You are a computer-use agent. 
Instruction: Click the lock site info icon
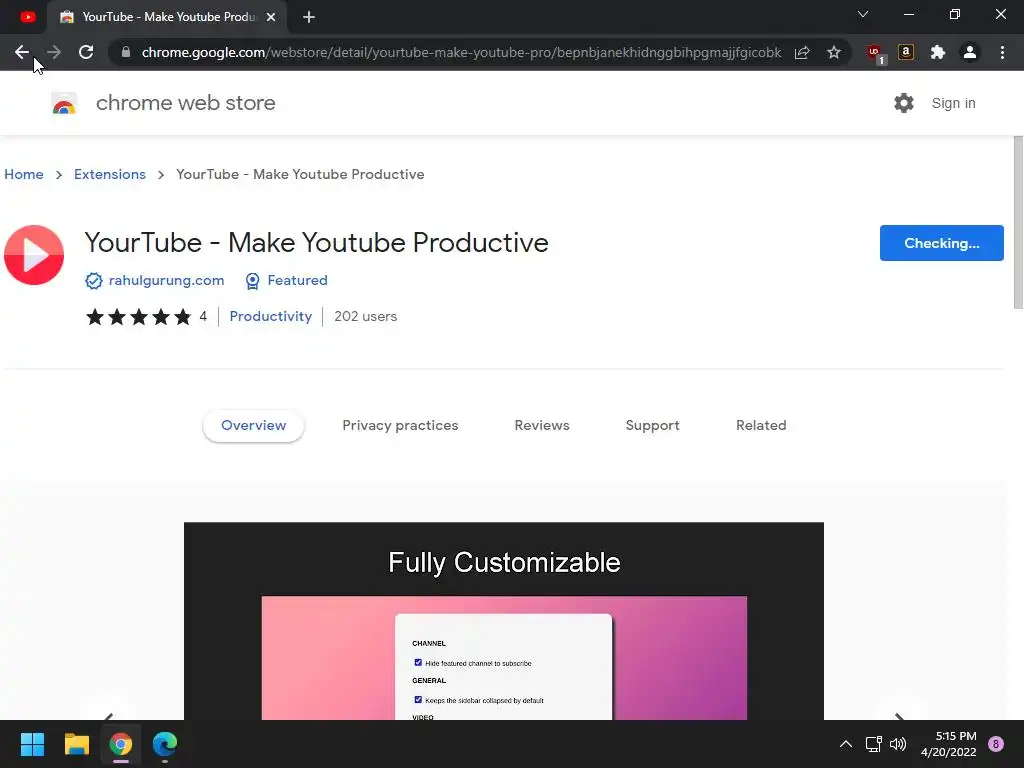coord(126,52)
